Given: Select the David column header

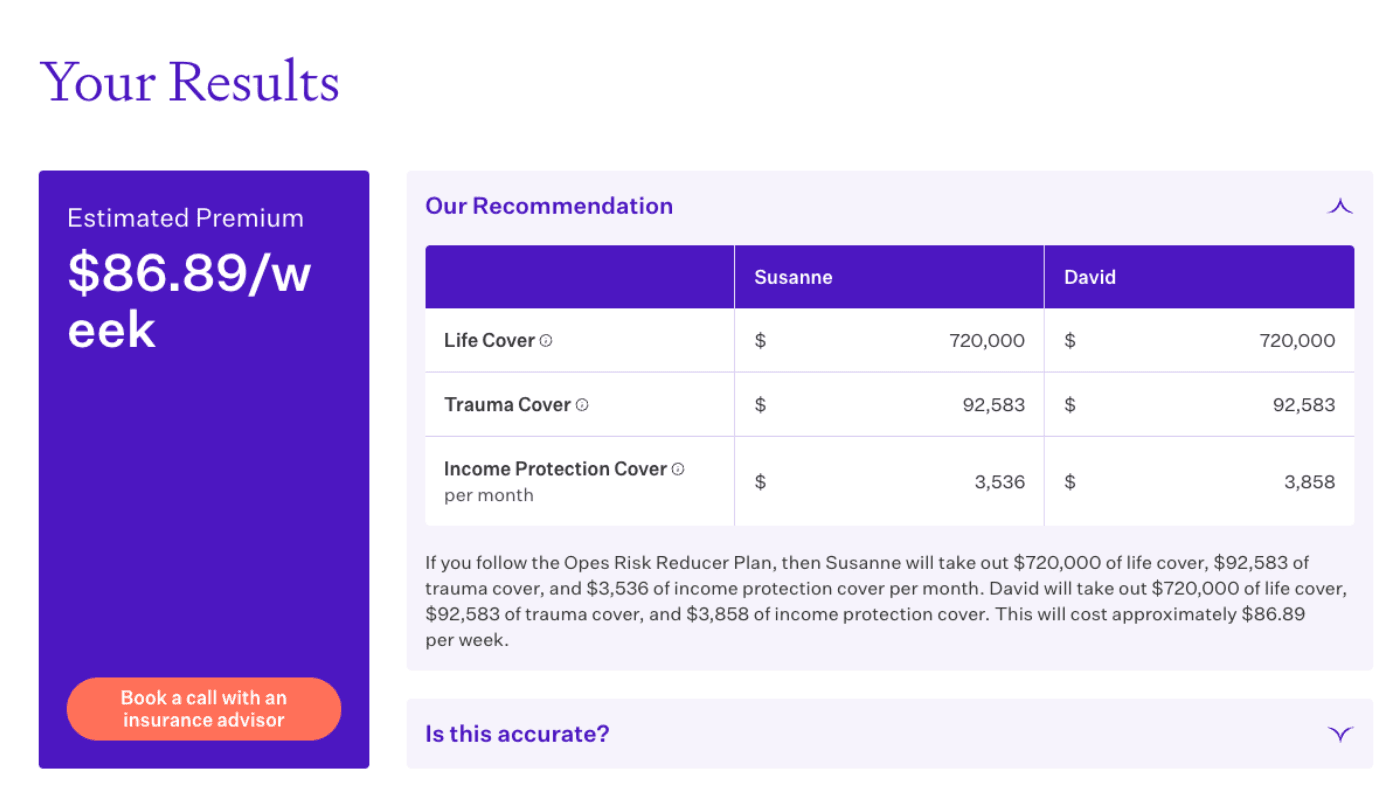Looking at the screenshot, I should pyautogui.click(x=1089, y=277).
